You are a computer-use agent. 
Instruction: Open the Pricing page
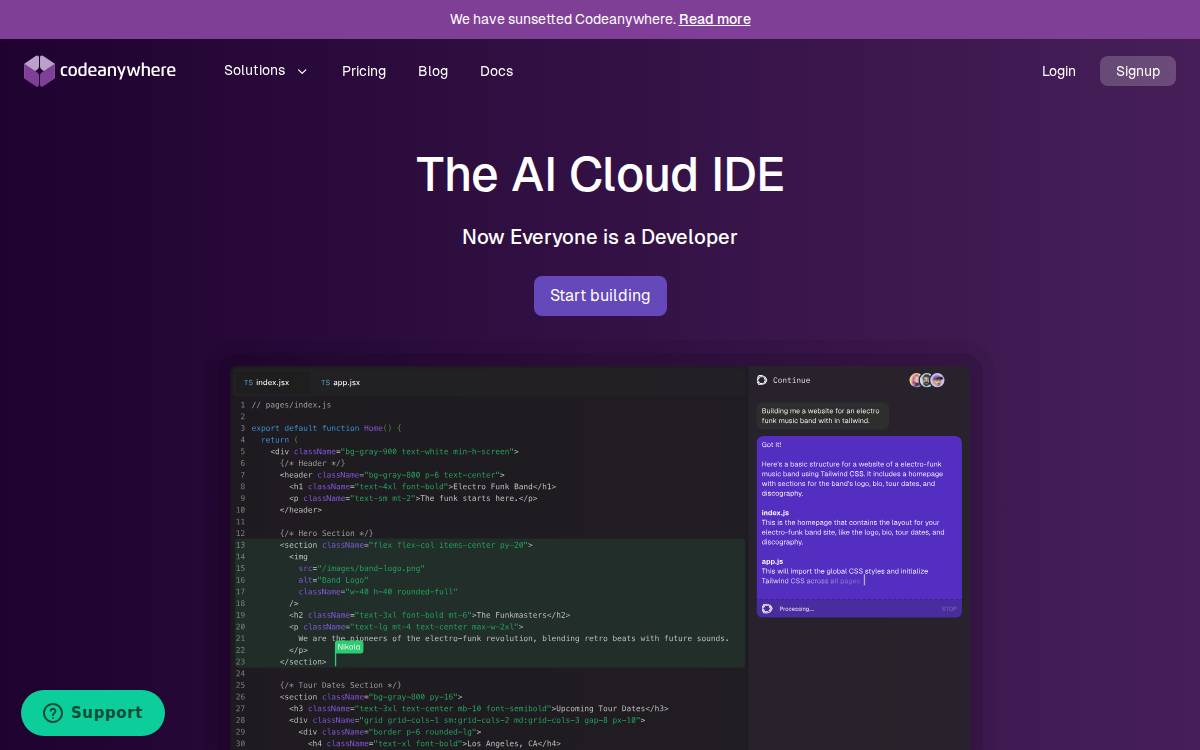[x=364, y=71]
